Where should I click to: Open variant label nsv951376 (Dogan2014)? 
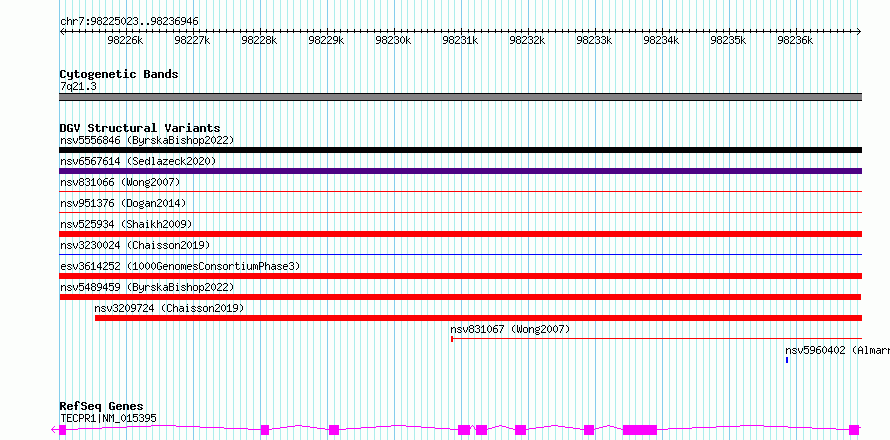tap(123, 203)
